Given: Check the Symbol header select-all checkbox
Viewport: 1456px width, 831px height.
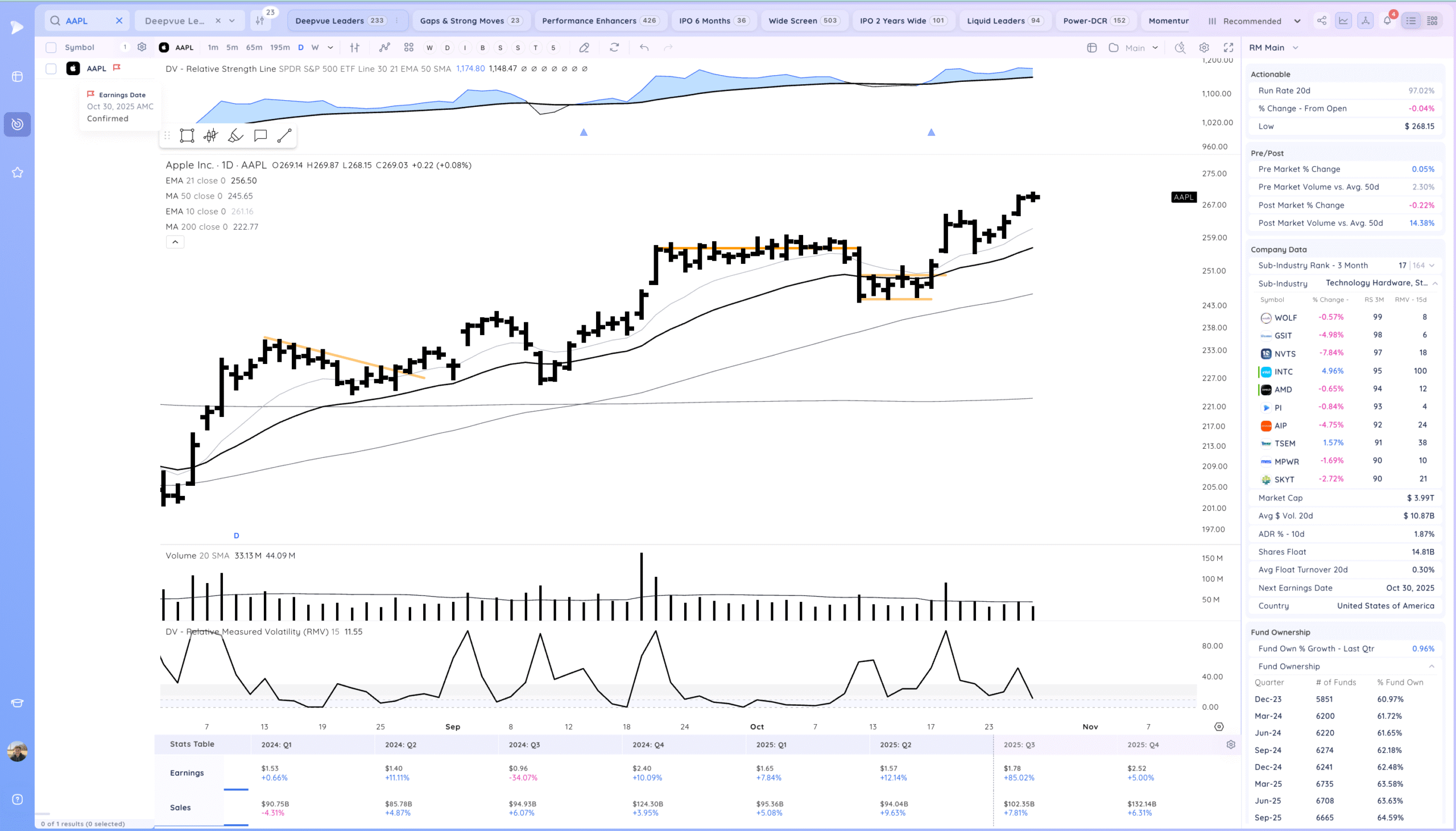Looking at the screenshot, I should point(51,47).
